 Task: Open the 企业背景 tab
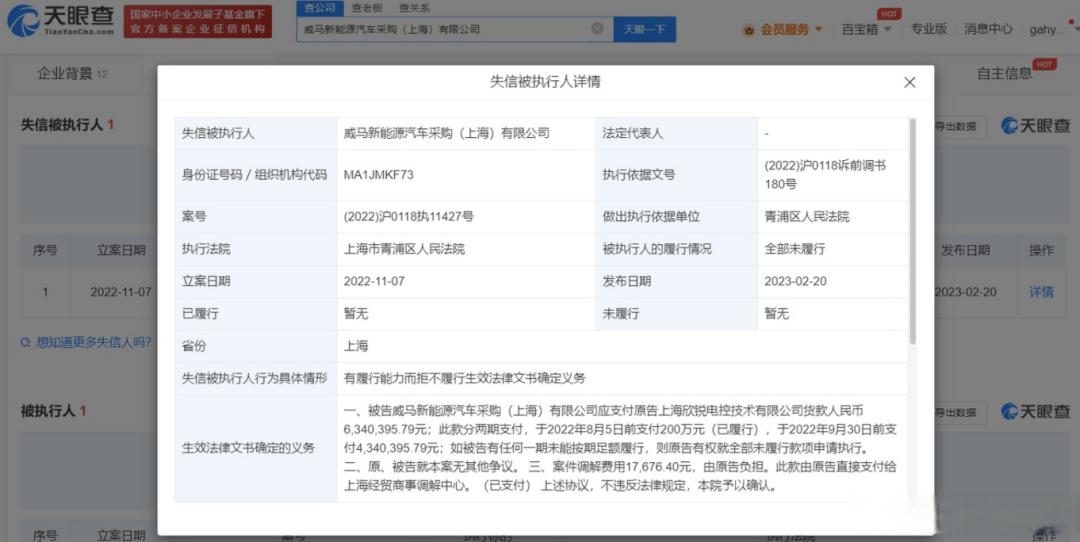click(x=65, y=73)
